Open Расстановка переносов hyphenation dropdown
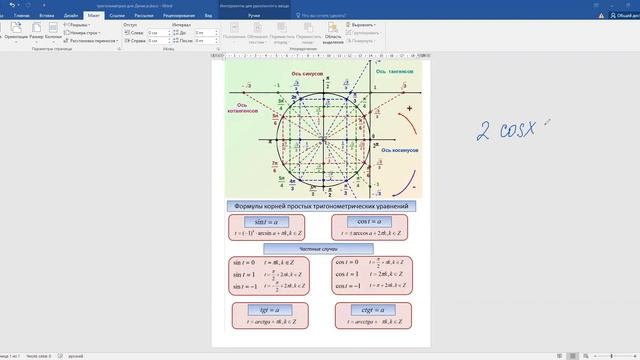The height and width of the screenshot is (360, 640). tap(91, 41)
